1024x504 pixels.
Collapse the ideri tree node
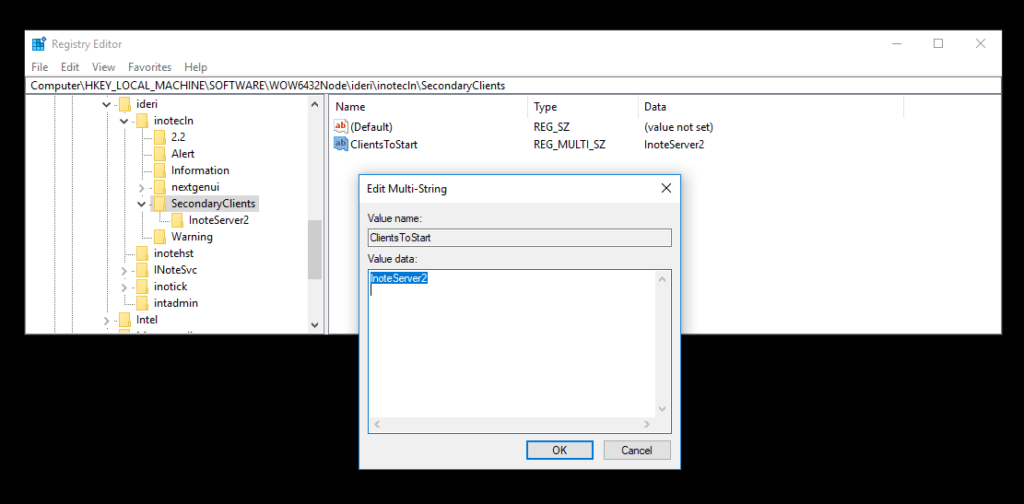coord(106,104)
